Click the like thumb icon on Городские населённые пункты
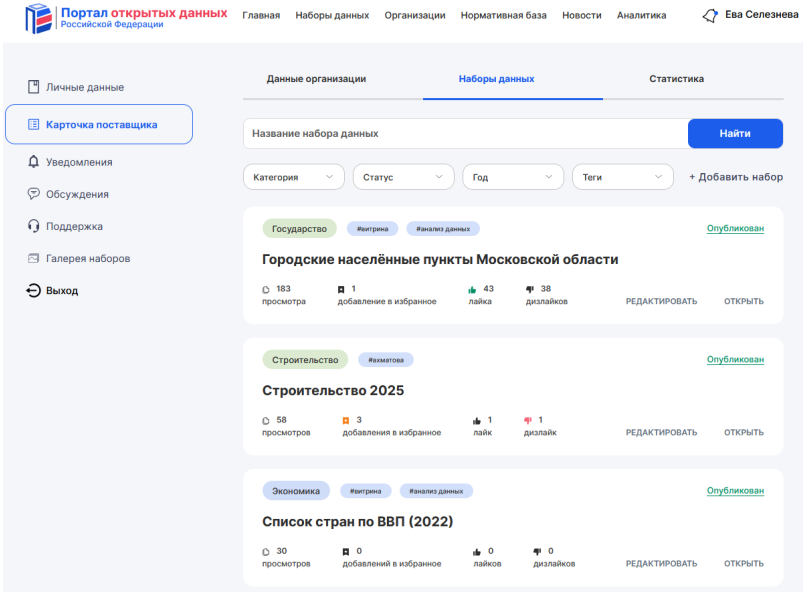Image resolution: width=808 pixels, height=592 pixels. (x=472, y=289)
